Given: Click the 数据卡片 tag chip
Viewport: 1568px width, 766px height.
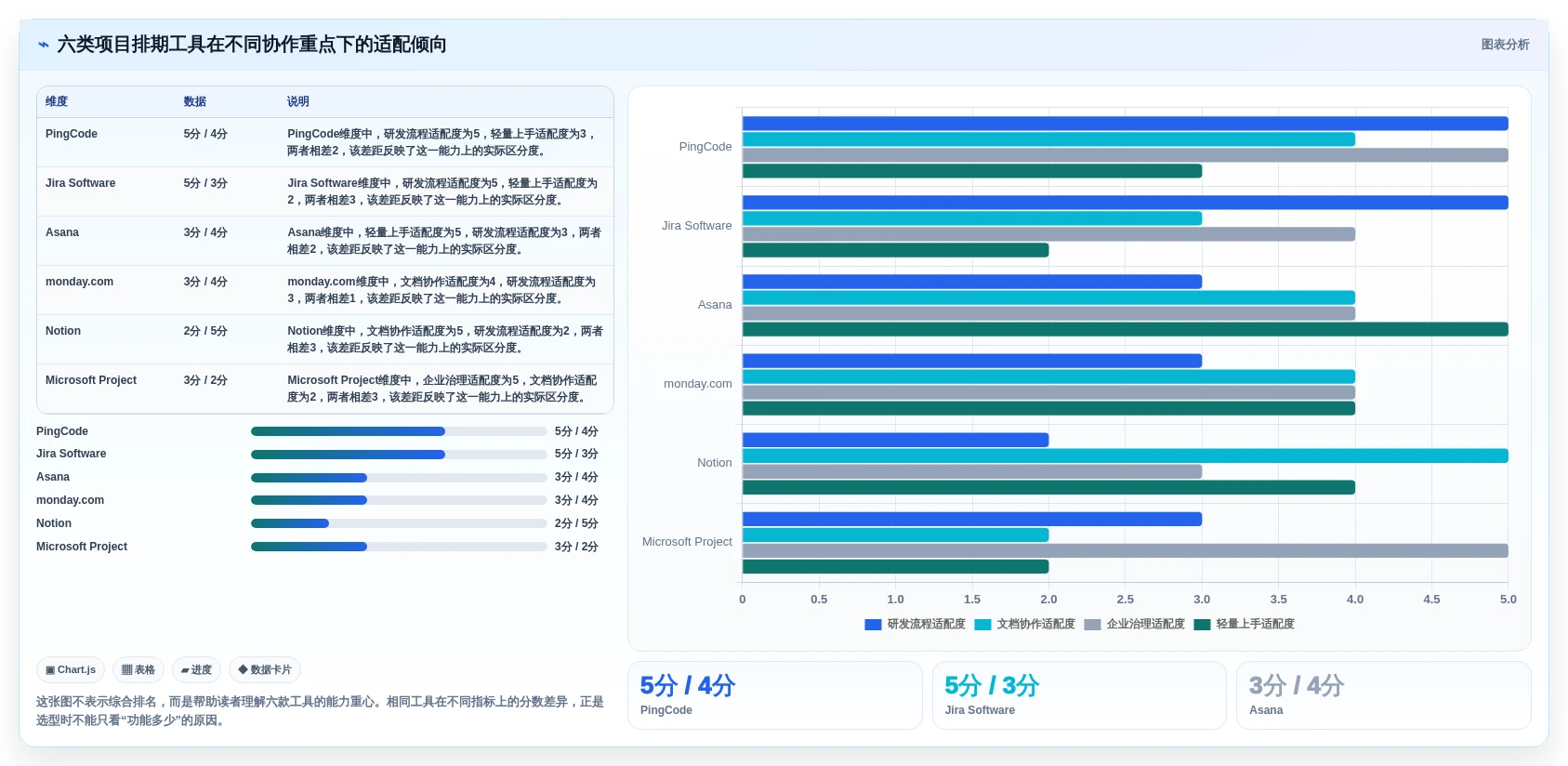Looking at the screenshot, I should pos(265,669).
